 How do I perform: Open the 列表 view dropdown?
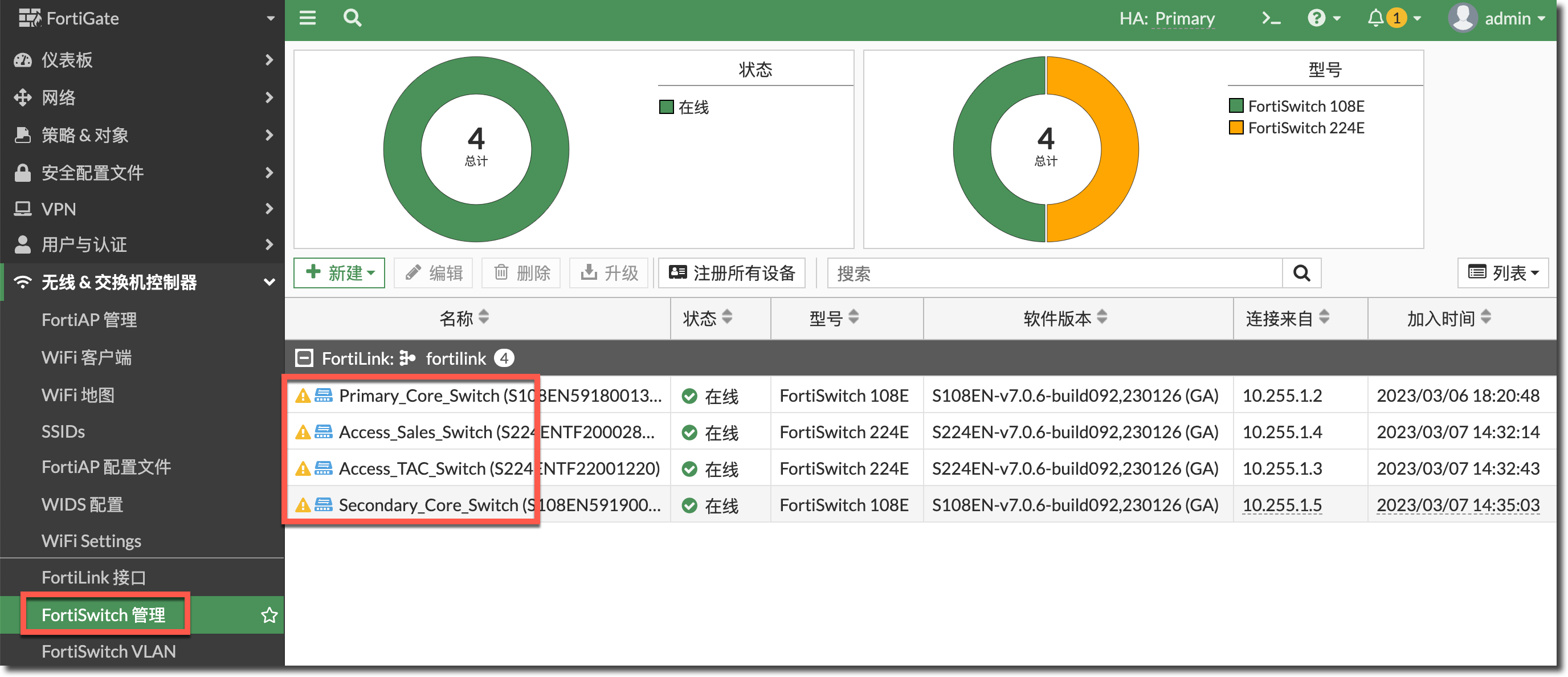1503,273
